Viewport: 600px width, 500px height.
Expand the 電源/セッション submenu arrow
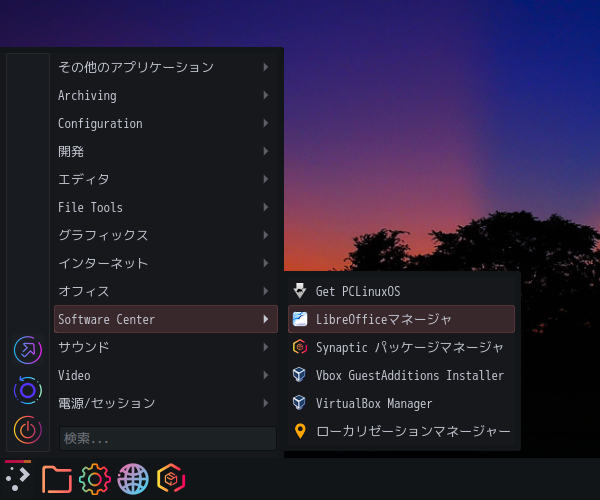coord(266,403)
